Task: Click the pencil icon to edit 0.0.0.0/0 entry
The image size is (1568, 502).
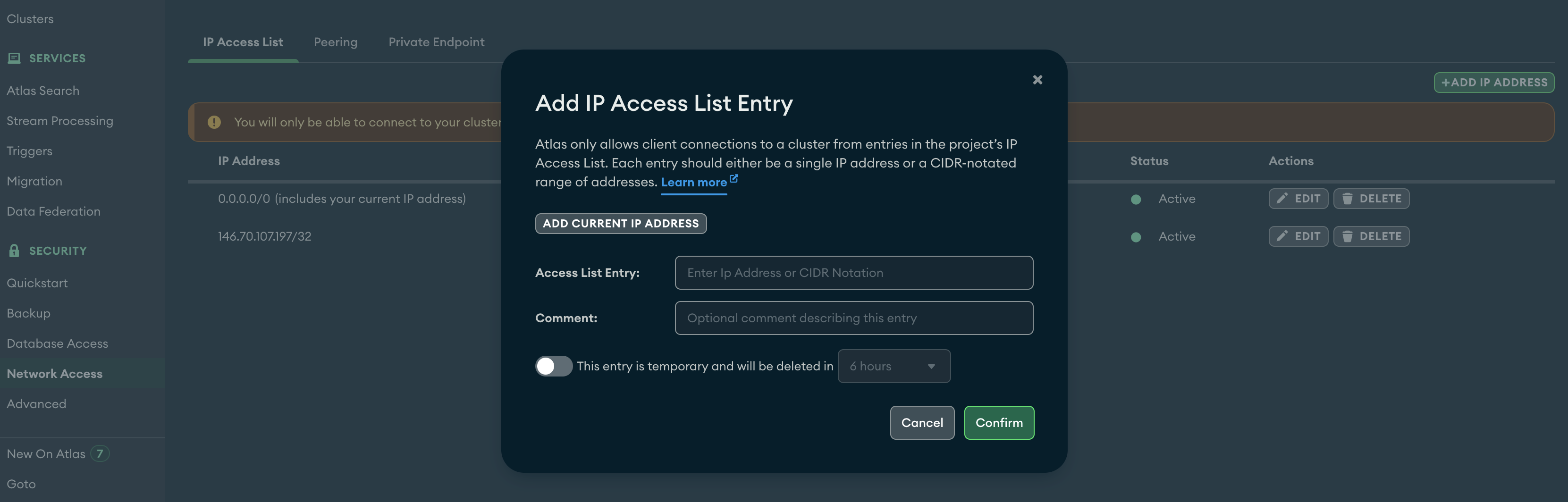Action: click(x=1281, y=198)
